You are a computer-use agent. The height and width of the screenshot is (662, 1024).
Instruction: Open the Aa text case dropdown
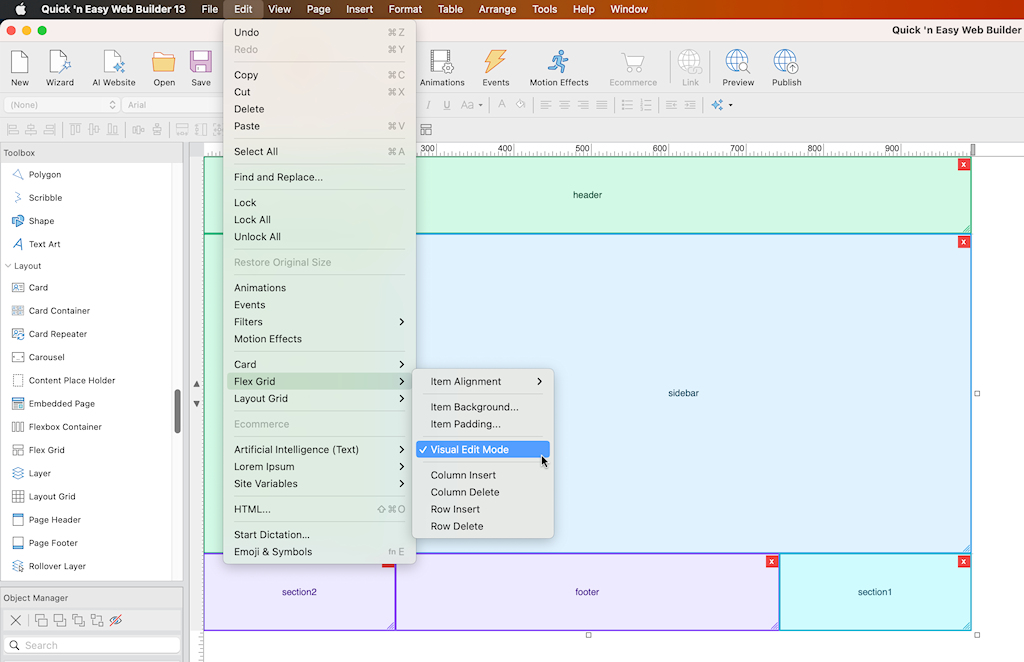click(x=471, y=104)
